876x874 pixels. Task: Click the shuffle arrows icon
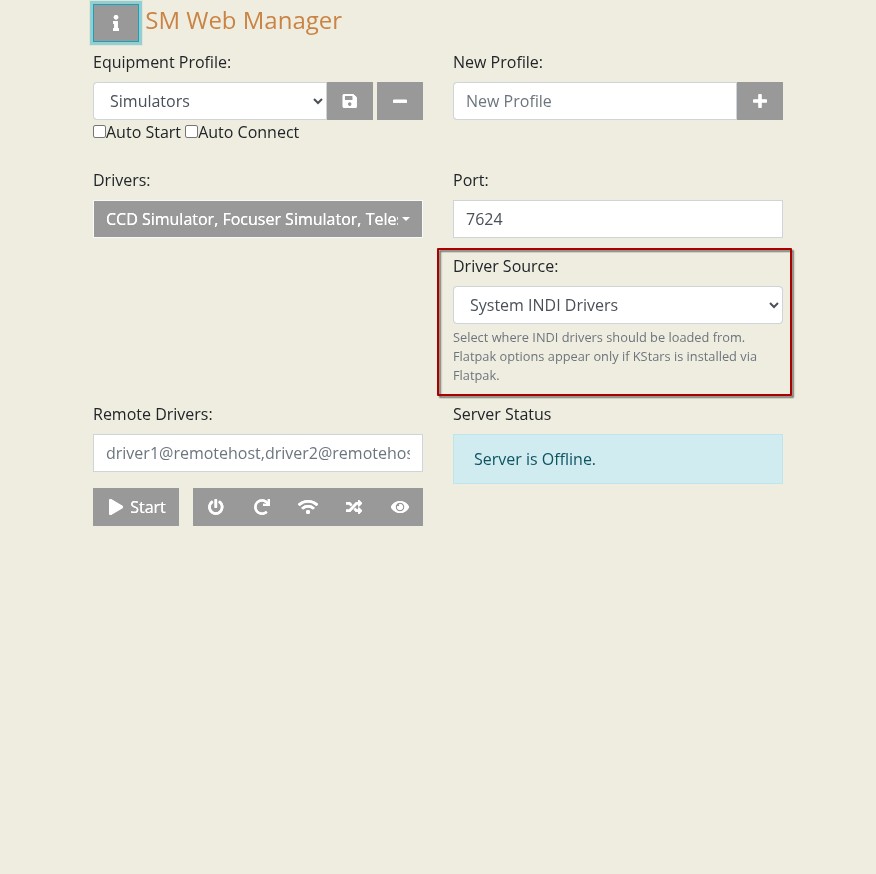(x=354, y=507)
